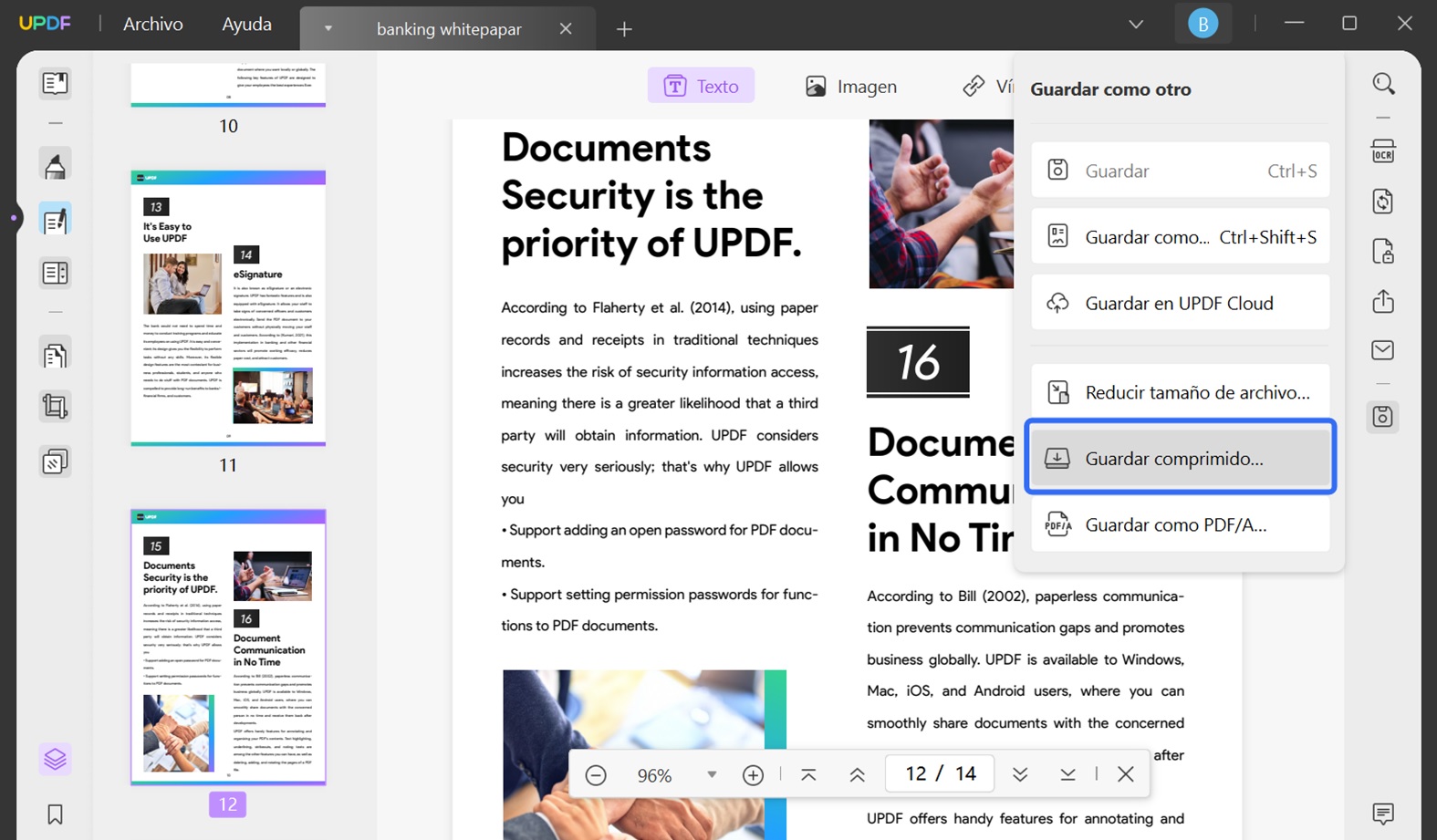Go to the next page
Screen dimensions: 1437x840
[x=1020, y=775]
